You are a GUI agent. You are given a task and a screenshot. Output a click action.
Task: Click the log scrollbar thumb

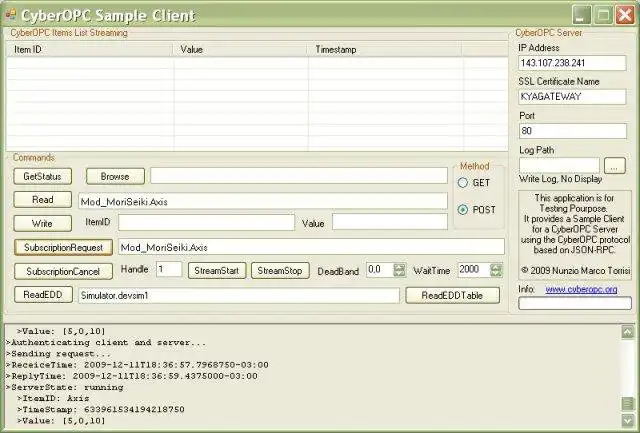pyautogui.click(x=627, y=404)
